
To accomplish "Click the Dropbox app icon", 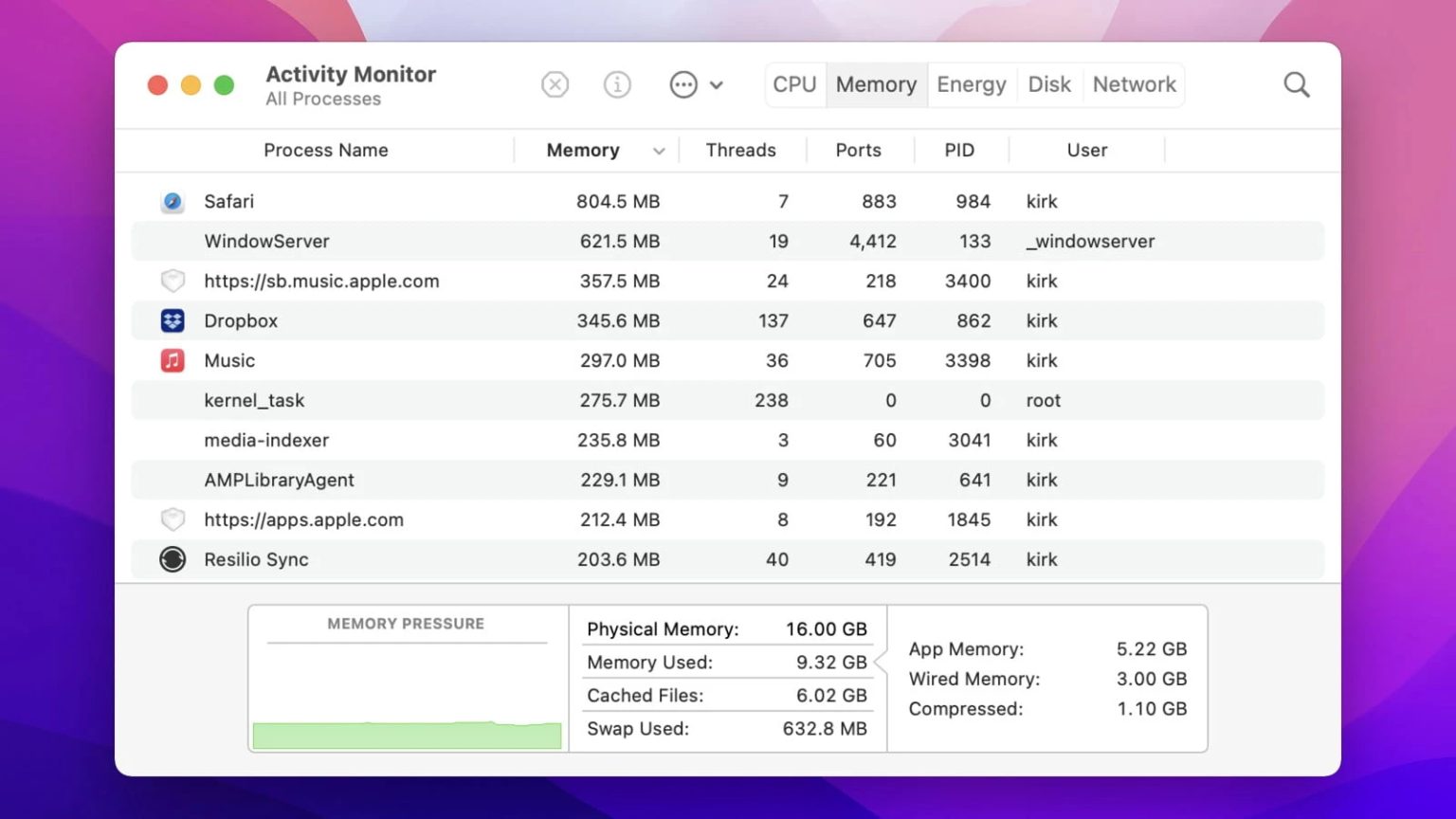I will tap(173, 320).
